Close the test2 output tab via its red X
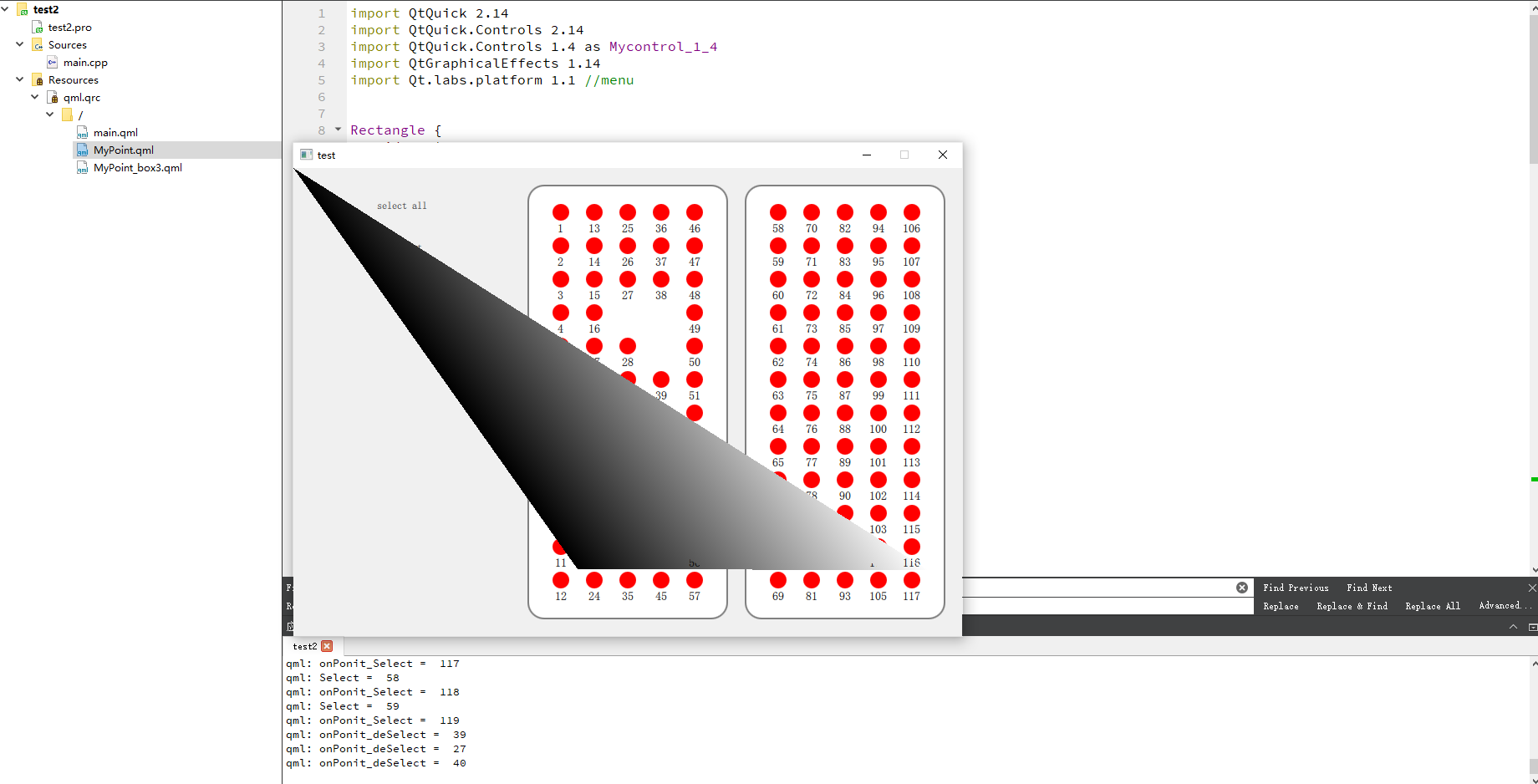Viewport: 1538px width, 784px height. pos(328,646)
